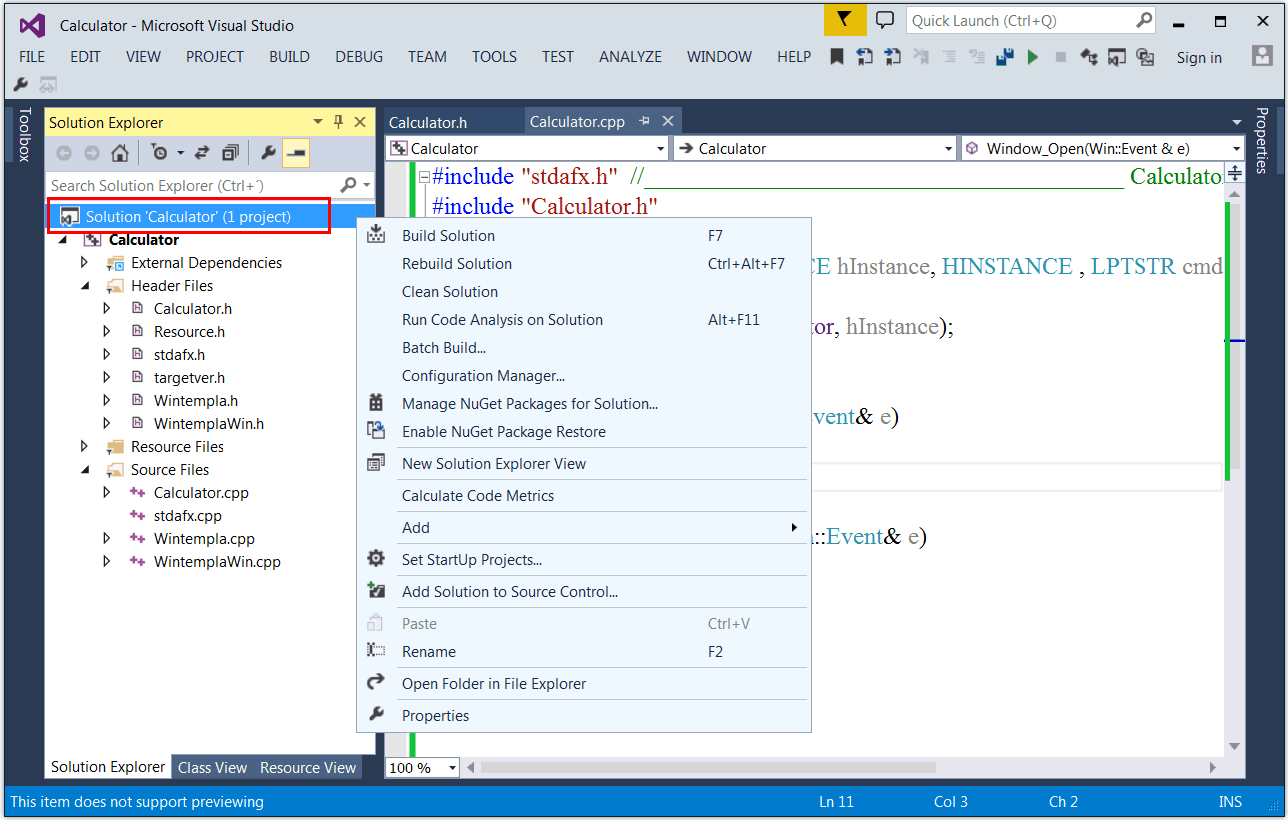The height and width of the screenshot is (820, 1288).
Task: Toggle bookmark icon in main toolbar
Action: click(837, 57)
